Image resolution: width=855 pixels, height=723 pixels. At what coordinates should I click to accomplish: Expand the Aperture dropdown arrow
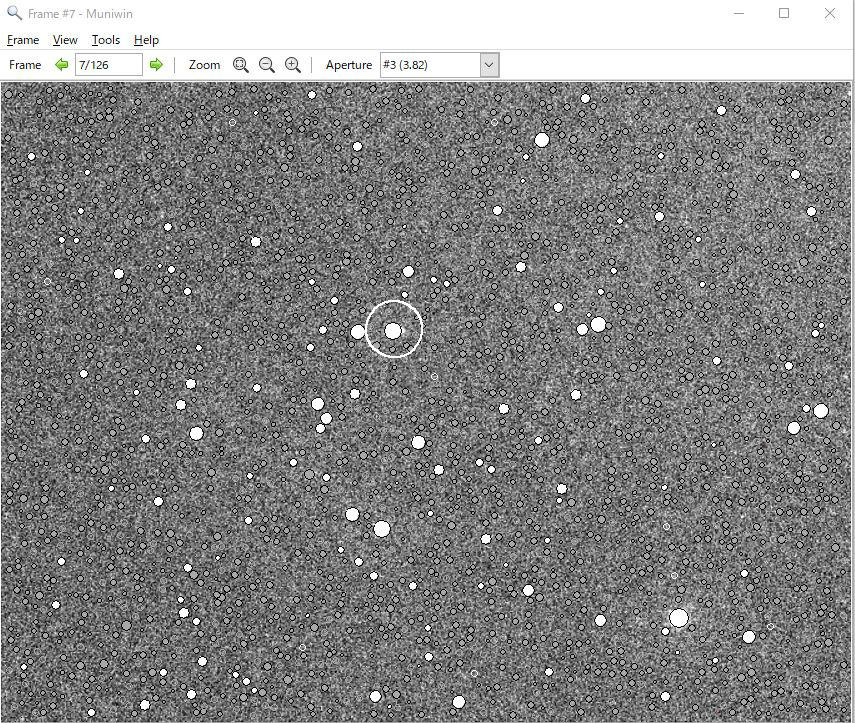click(489, 65)
